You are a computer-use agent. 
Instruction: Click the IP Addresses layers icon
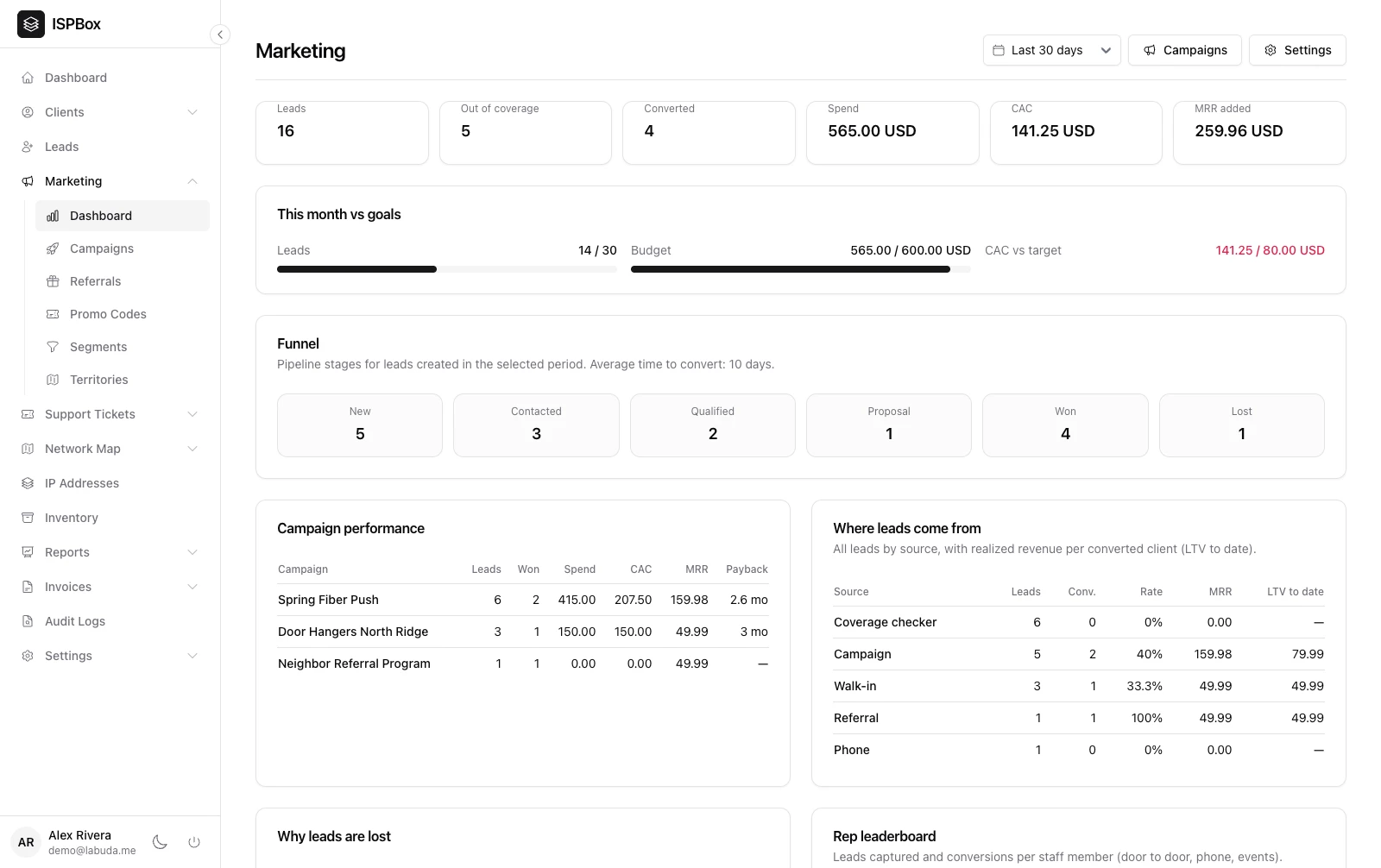28,483
